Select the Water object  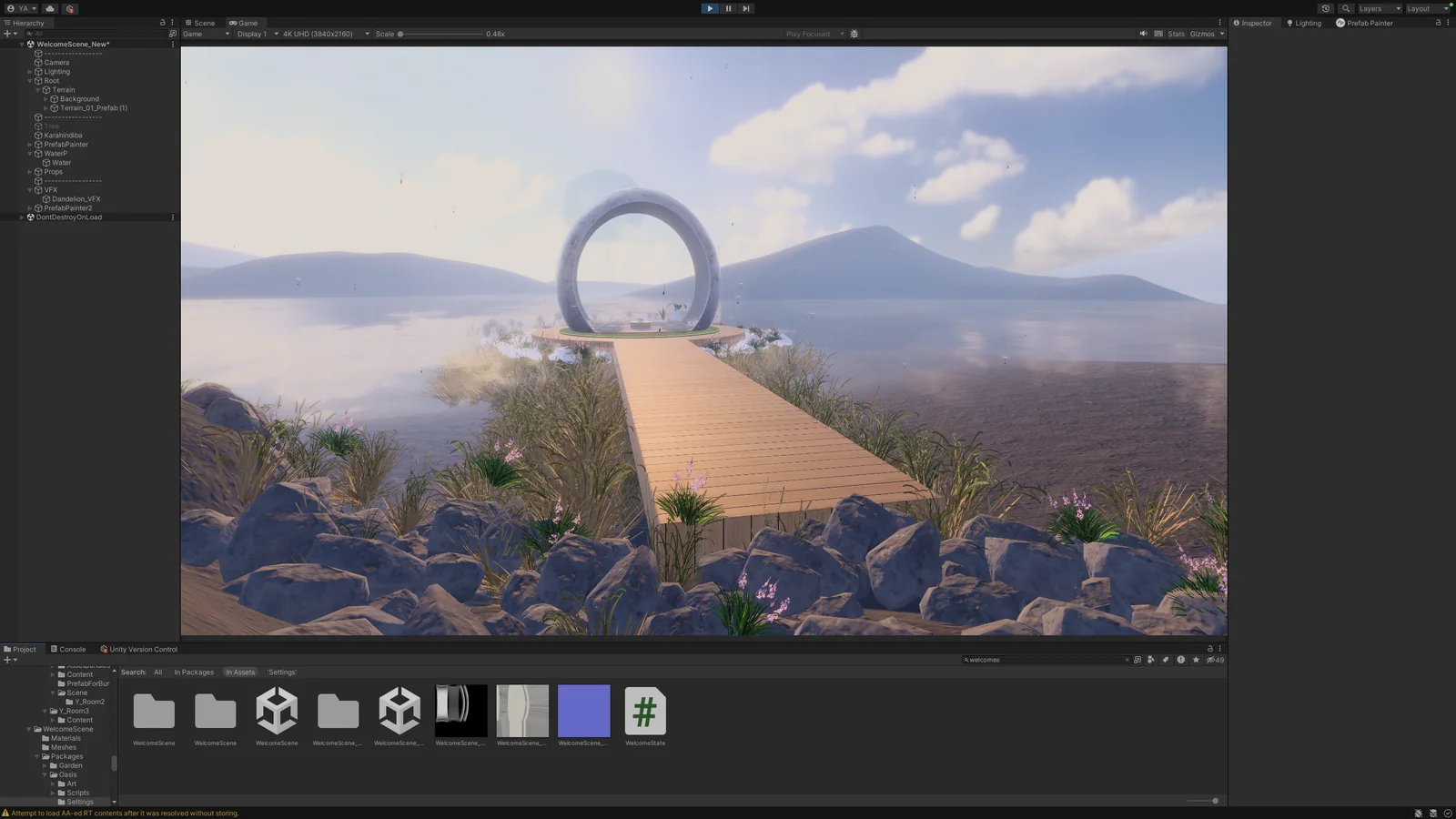pos(61,162)
